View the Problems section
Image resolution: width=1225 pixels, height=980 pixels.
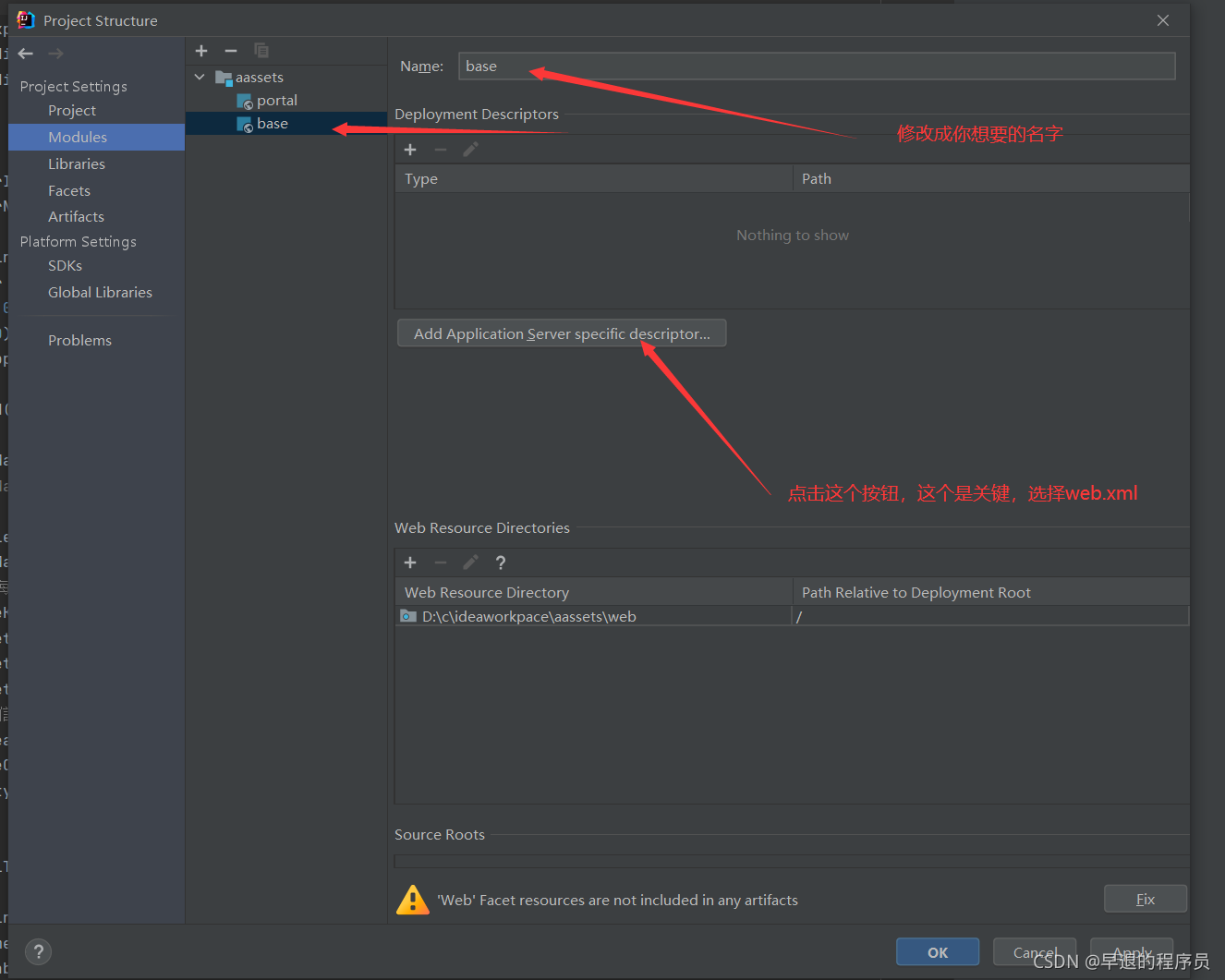tap(79, 340)
